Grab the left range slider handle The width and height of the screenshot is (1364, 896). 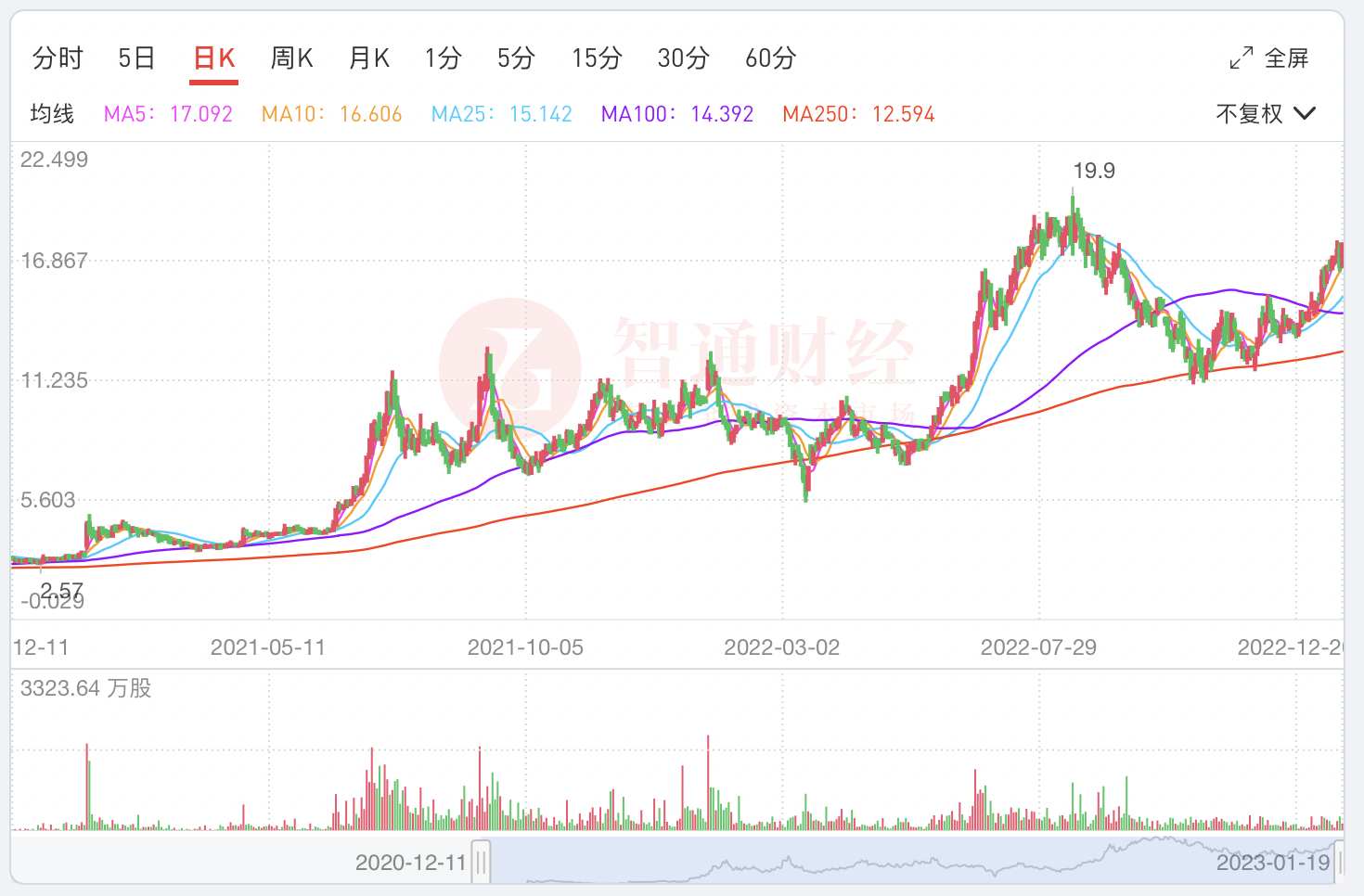coord(481,863)
